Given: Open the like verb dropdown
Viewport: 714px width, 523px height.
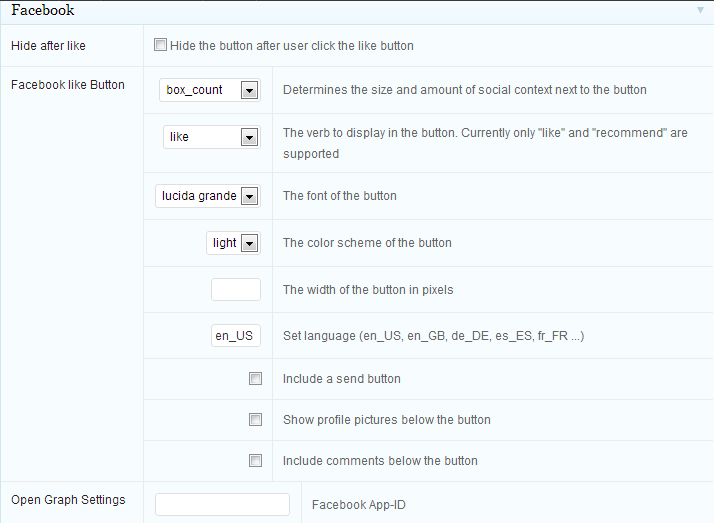Looking at the screenshot, I should click(x=212, y=137).
